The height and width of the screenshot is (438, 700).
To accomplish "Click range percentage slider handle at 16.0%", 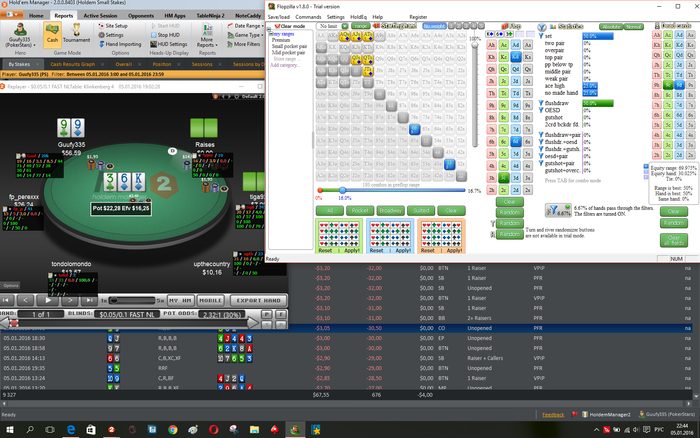I will click(342, 190).
